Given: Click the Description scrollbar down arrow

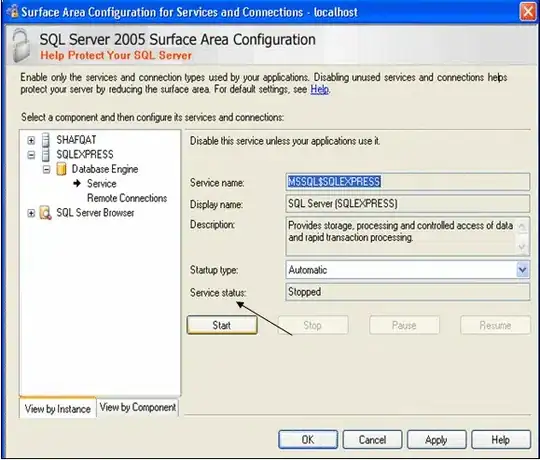Looking at the screenshot, I should point(522,247).
